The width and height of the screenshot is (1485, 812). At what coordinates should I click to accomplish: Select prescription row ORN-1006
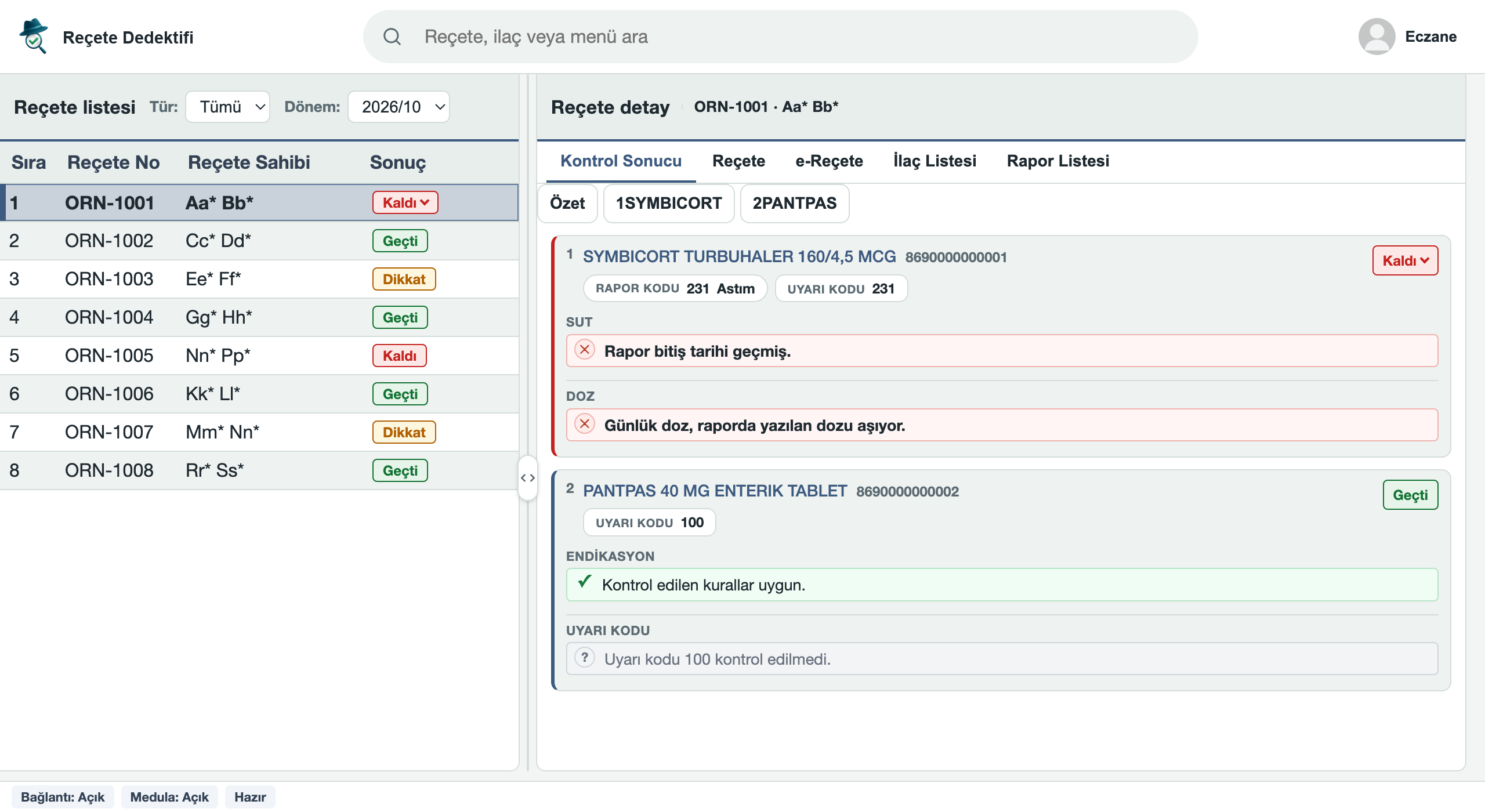(x=259, y=394)
